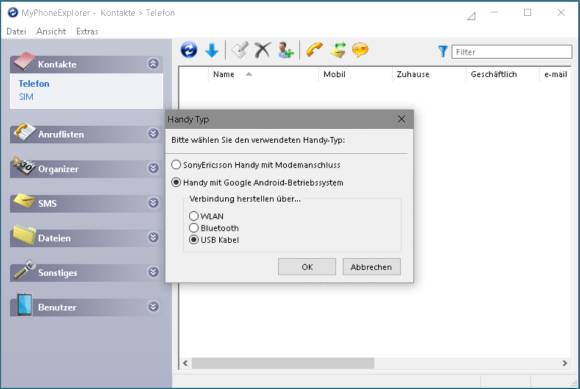Choose USB Kabel connection radio button

click(193, 240)
